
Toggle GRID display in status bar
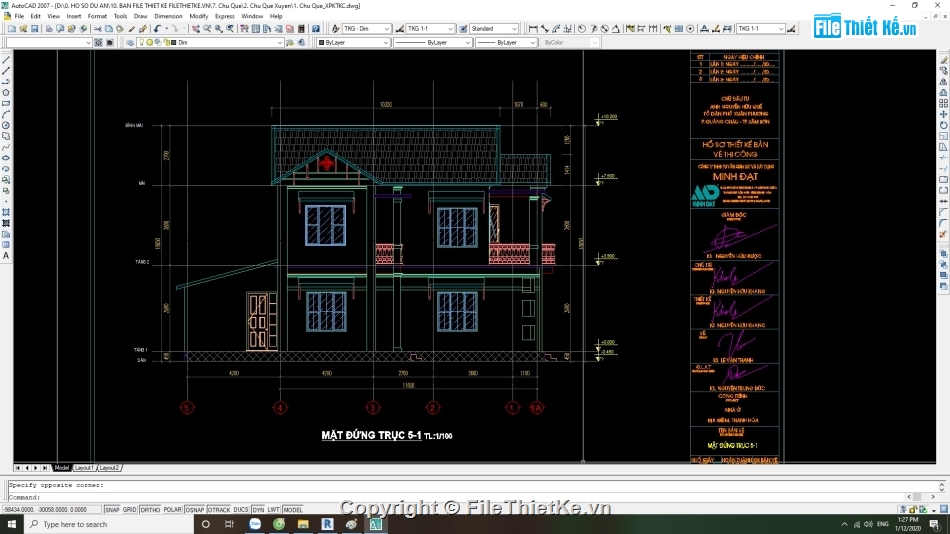(x=130, y=510)
